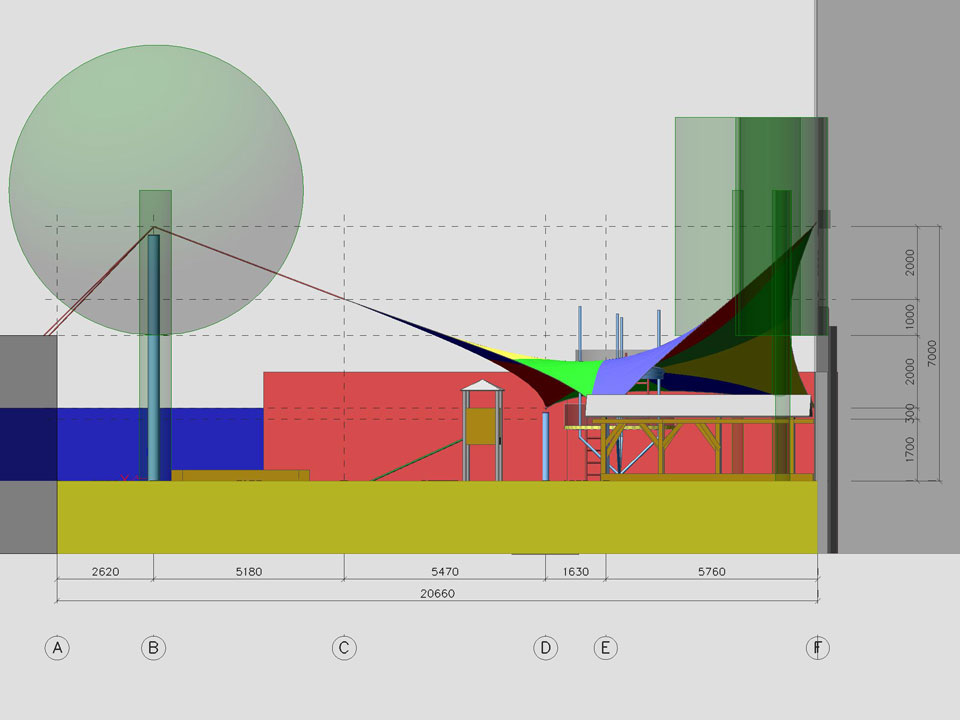
Task: Click grid axis marker E
Action: tap(605, 648)
